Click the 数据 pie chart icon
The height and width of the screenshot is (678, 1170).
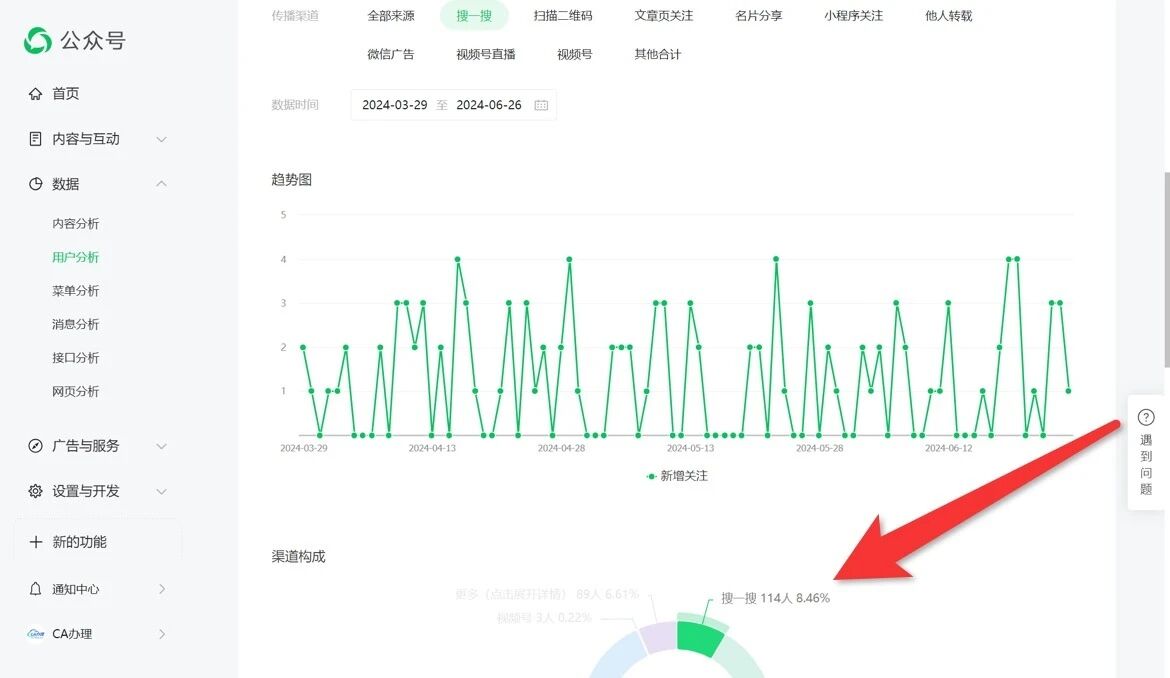35,183
